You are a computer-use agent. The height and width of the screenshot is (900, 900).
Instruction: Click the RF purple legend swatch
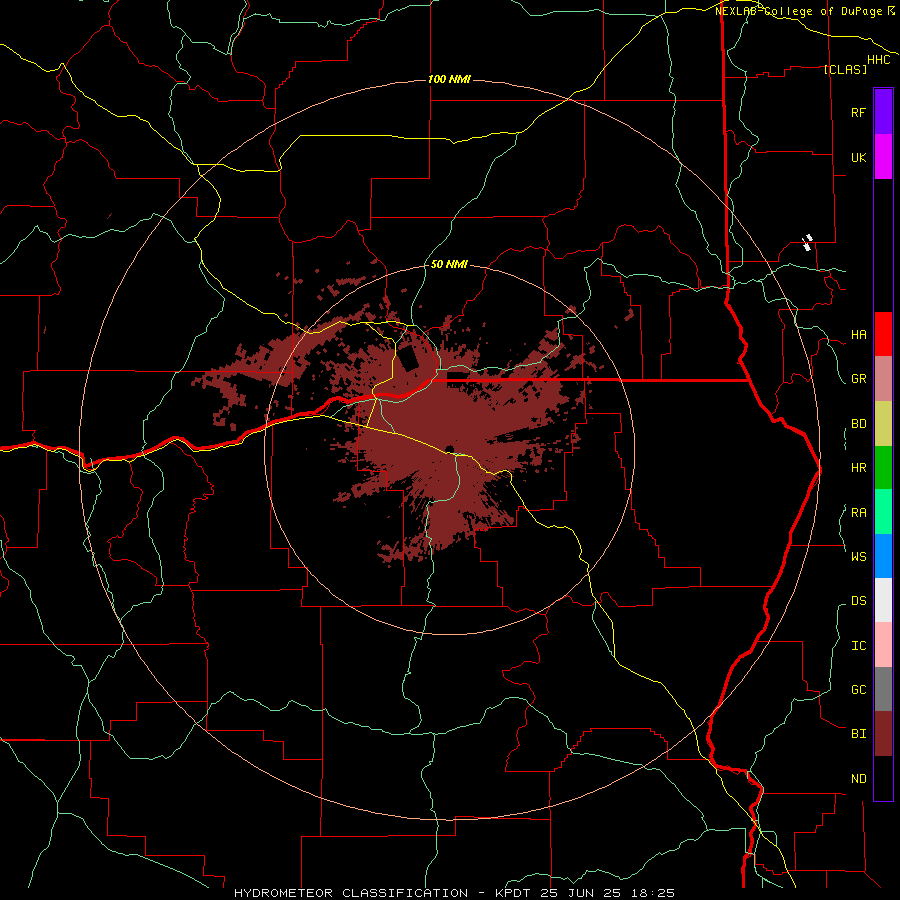click(883, 112)
